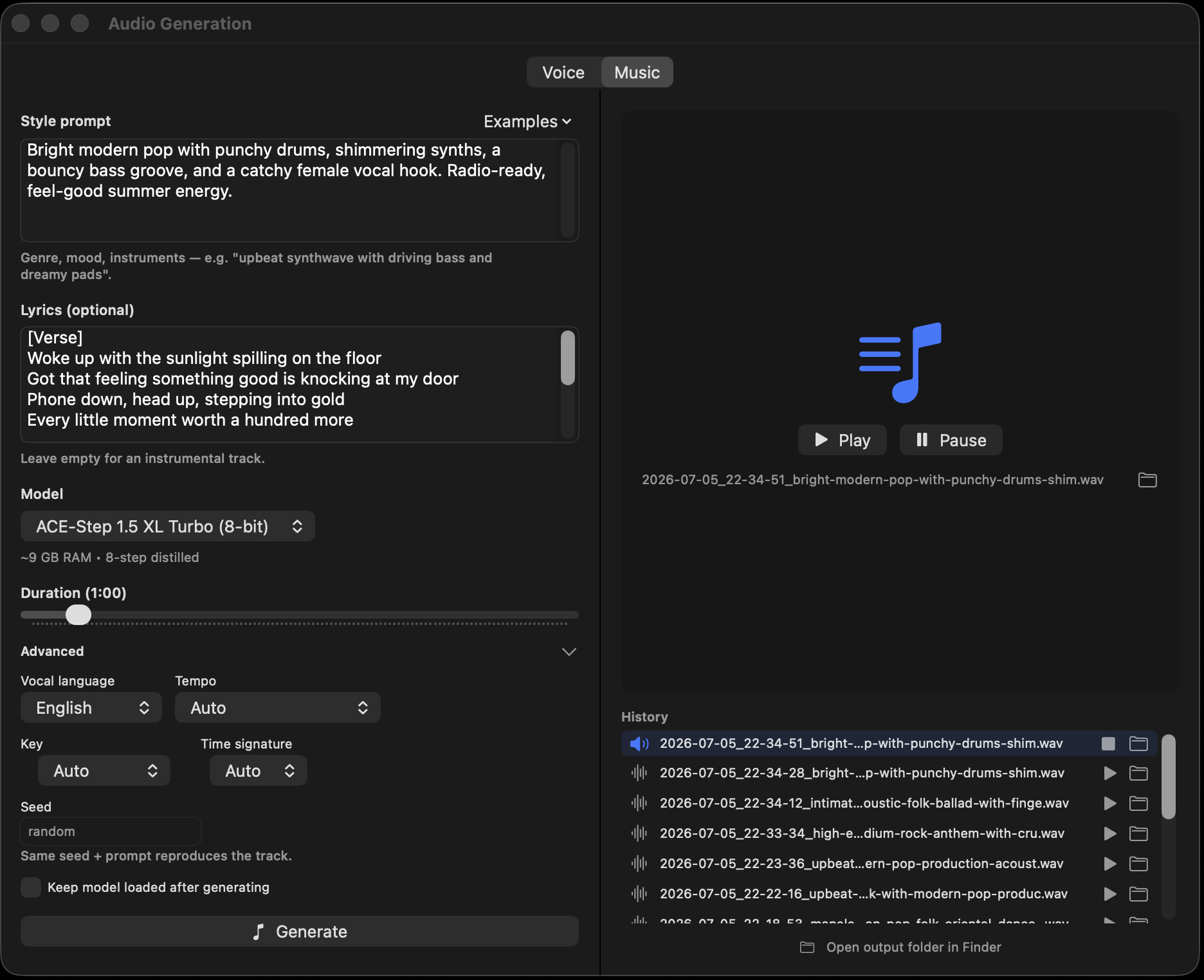Open folder for the 22-33-34 rock-anthem track

click(1138, 833)
